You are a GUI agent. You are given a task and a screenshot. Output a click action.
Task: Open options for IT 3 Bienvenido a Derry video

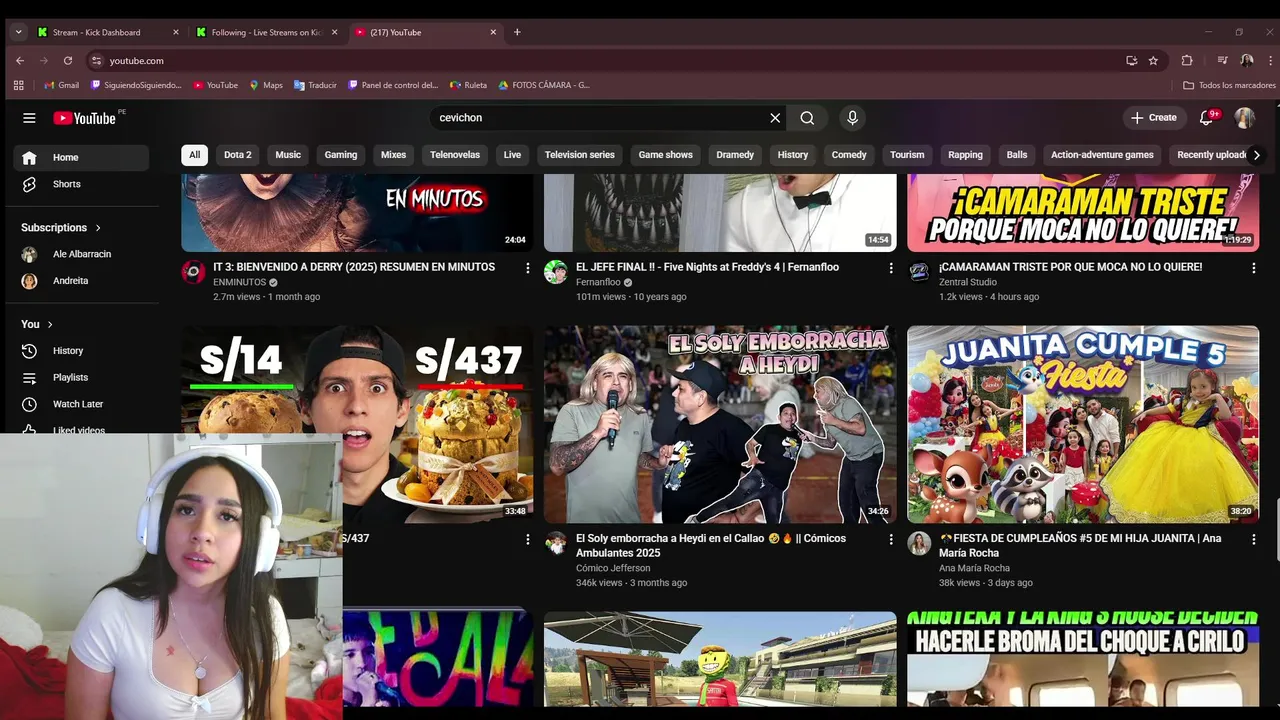pyautogui.click(x=528, y=268)
